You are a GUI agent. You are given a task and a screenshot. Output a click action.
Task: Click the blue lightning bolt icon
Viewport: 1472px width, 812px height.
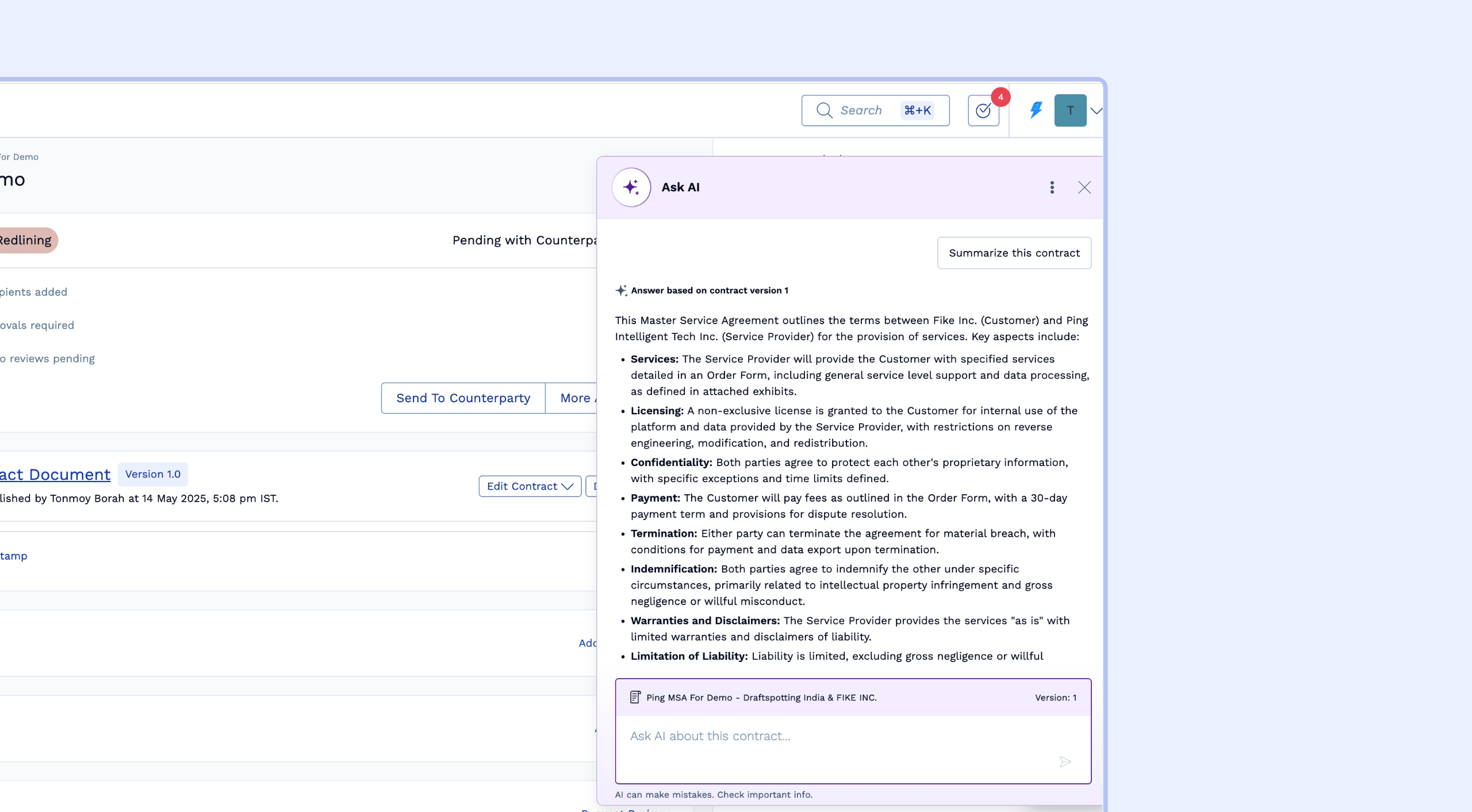pyautogui.click(x=1036, y=110)
